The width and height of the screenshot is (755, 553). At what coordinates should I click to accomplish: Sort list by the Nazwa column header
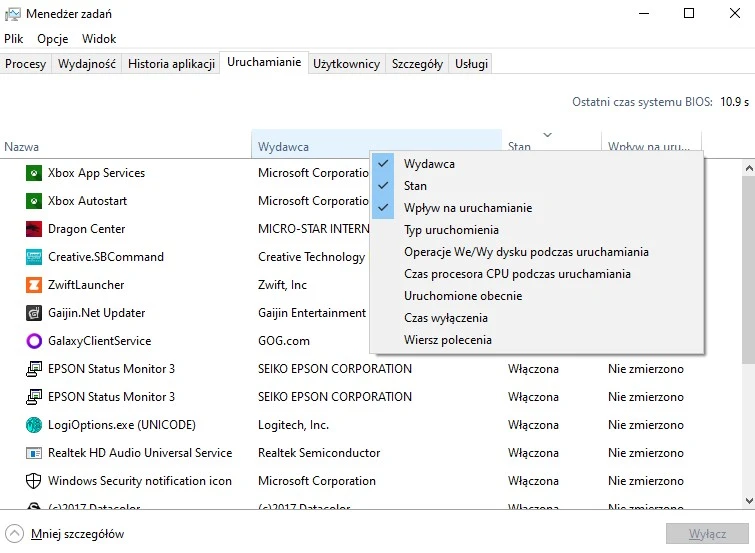22,147
